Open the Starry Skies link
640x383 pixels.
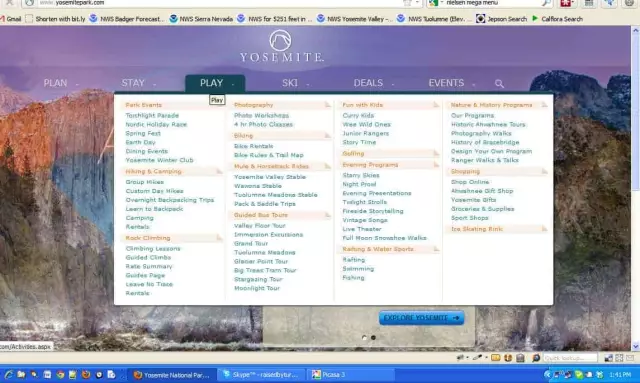(361, 176)
